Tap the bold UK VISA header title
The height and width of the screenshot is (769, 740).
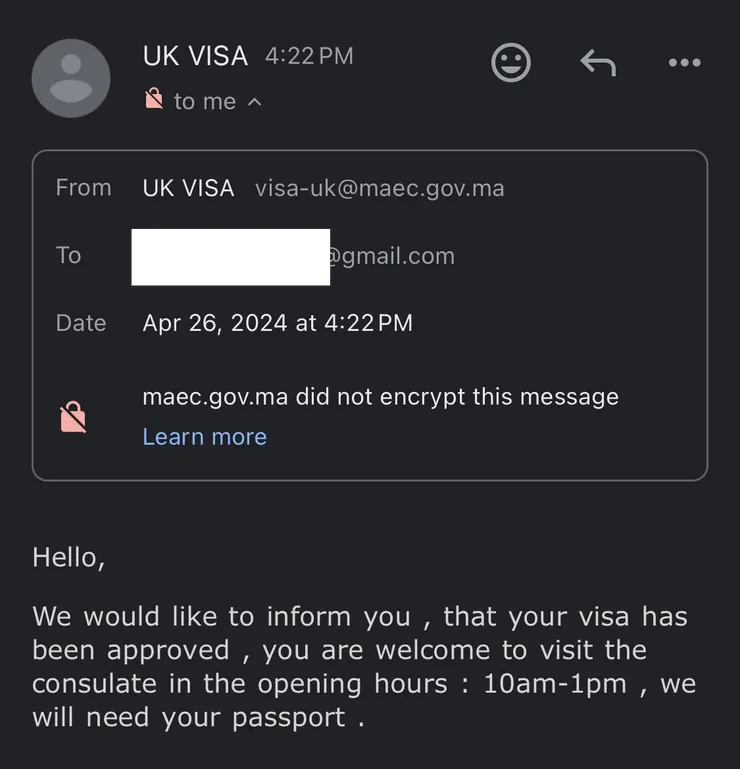195,56
